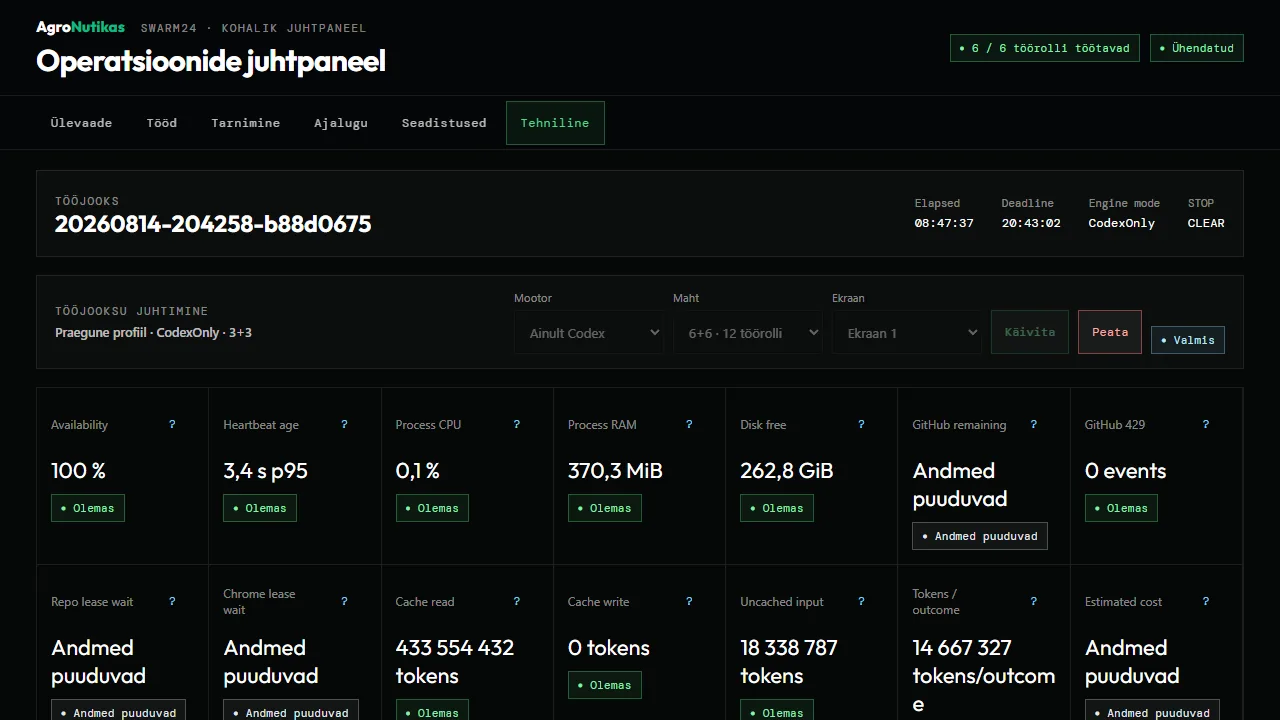The height and width of the screenshot is (720, 1280).
Task: Open the Tööd tab
Action: coord(162,123)
